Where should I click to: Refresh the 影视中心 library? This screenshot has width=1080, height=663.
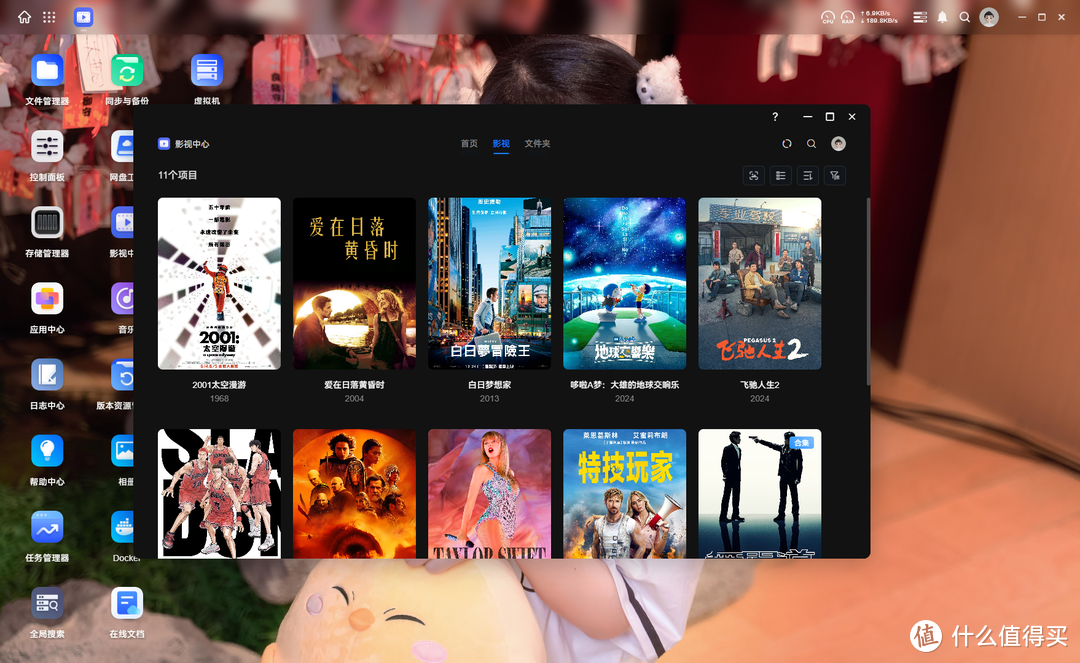[787, 144]
